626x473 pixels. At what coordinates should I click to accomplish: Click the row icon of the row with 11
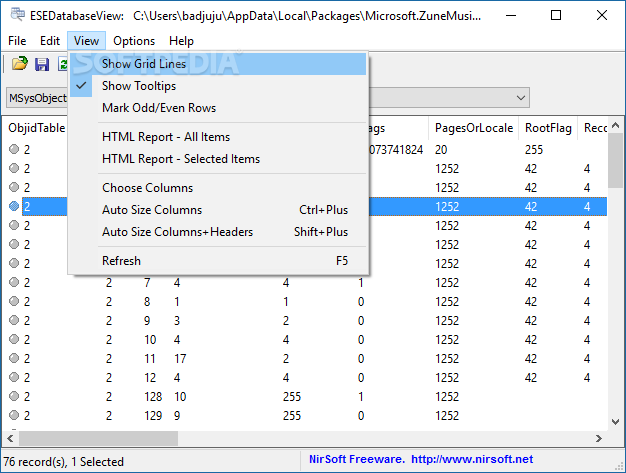(x=14, y=358)
